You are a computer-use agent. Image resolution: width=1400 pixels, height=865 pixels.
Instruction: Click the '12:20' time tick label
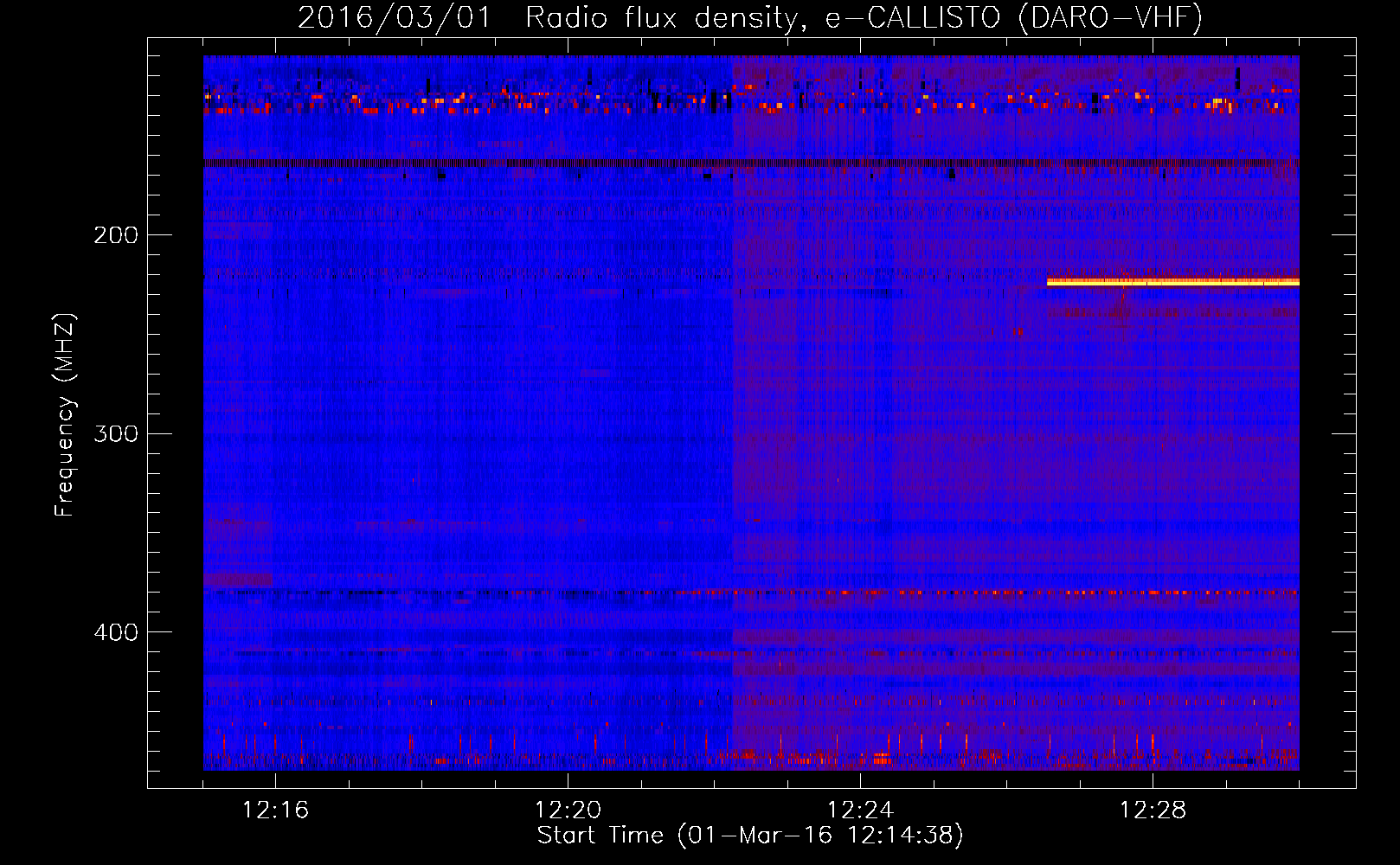click(x=568, y=811)
